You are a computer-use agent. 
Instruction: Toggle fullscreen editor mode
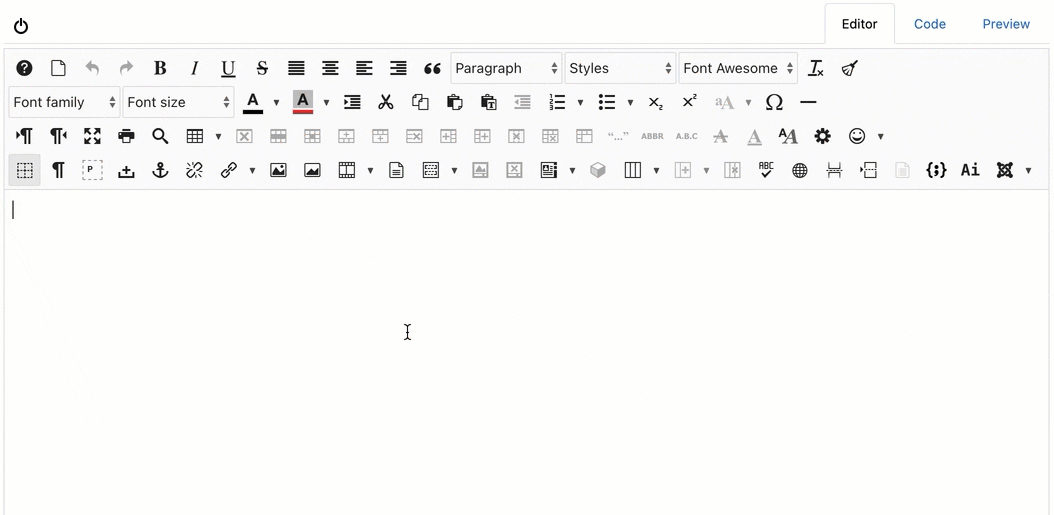coord(92,136)
